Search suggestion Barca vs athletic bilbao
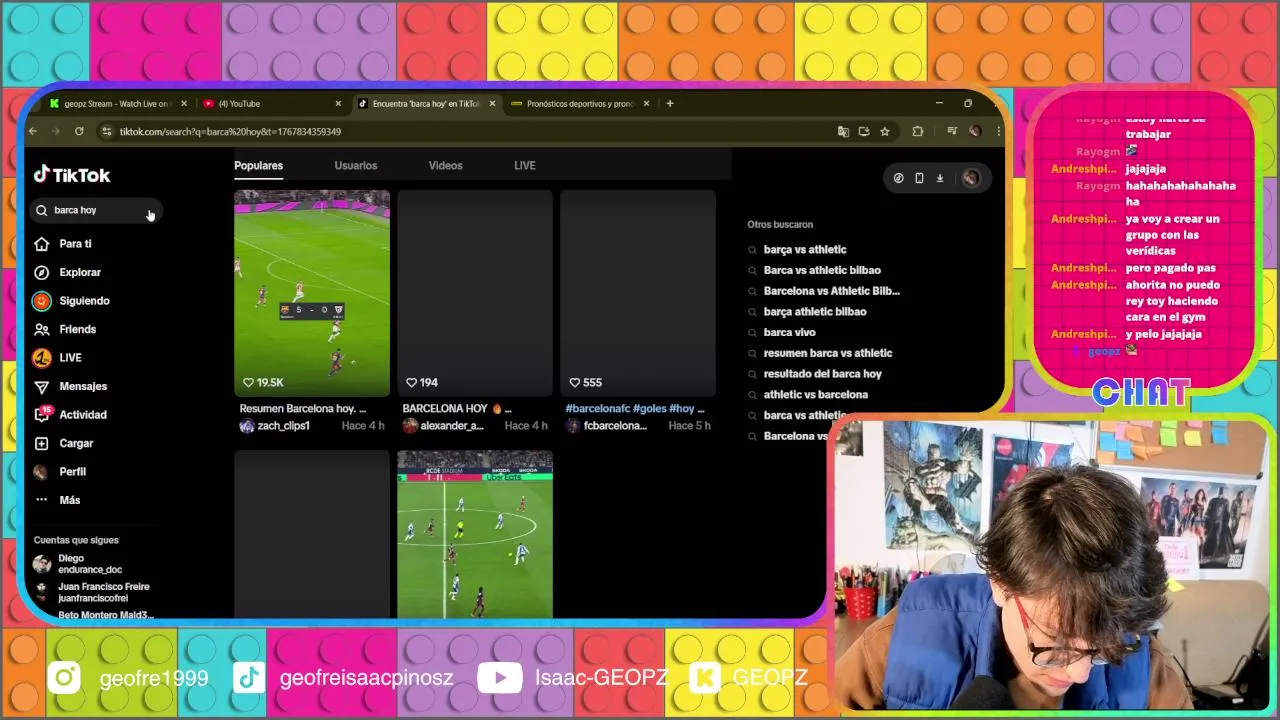The height and width of the screenshot is (720, 1280). 822,270
